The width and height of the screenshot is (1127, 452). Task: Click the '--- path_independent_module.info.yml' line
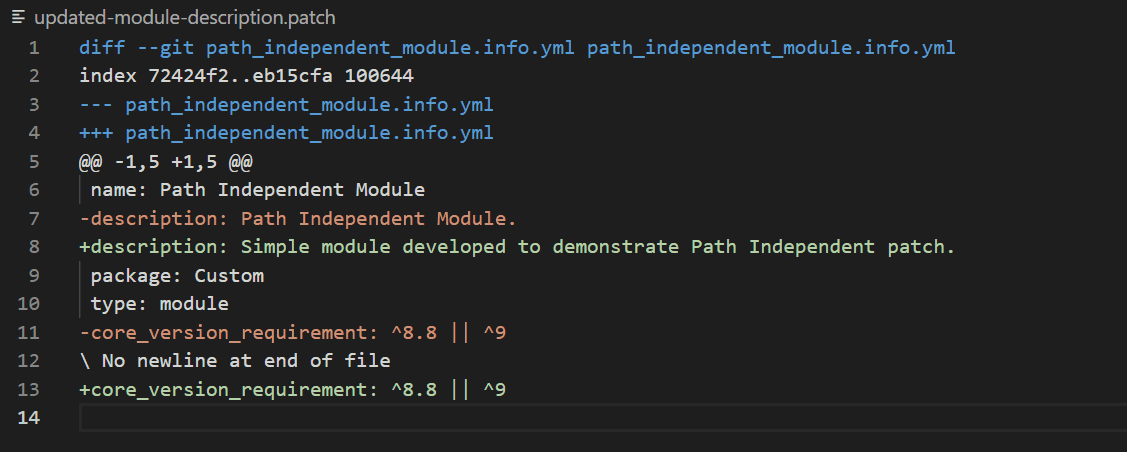[x=286, y=104]
